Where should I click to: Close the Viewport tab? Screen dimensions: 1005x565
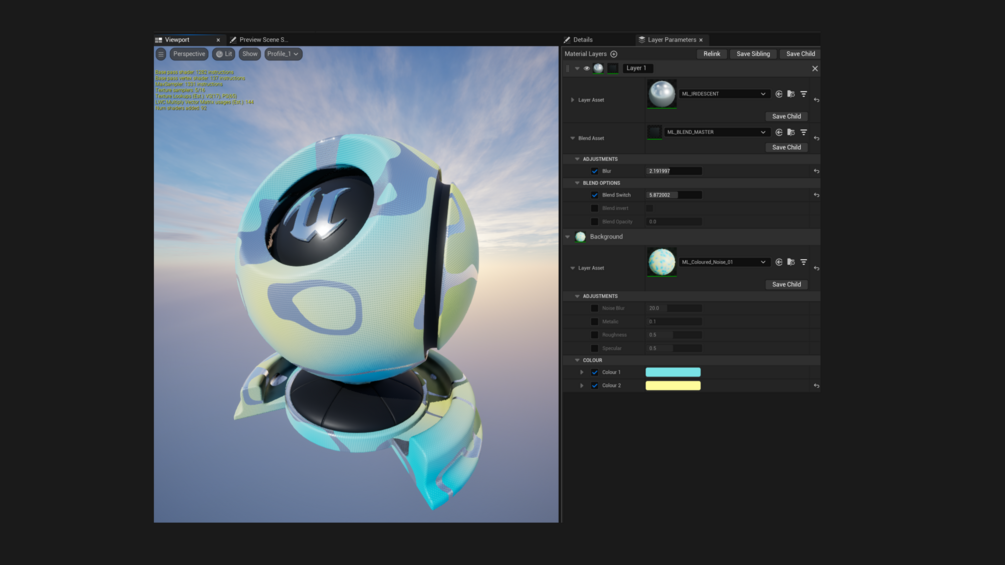tap(218, 40)
